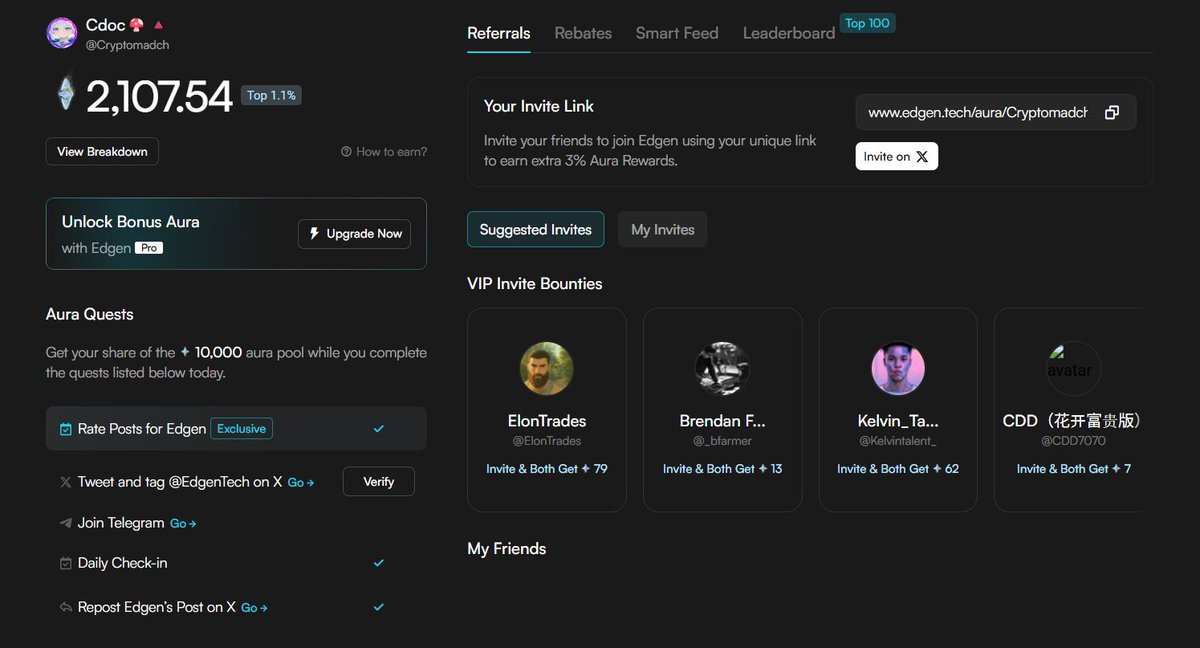Switch to the Rebates tab
Screen dimensions: 1200x648
click(x=583, y=33)
